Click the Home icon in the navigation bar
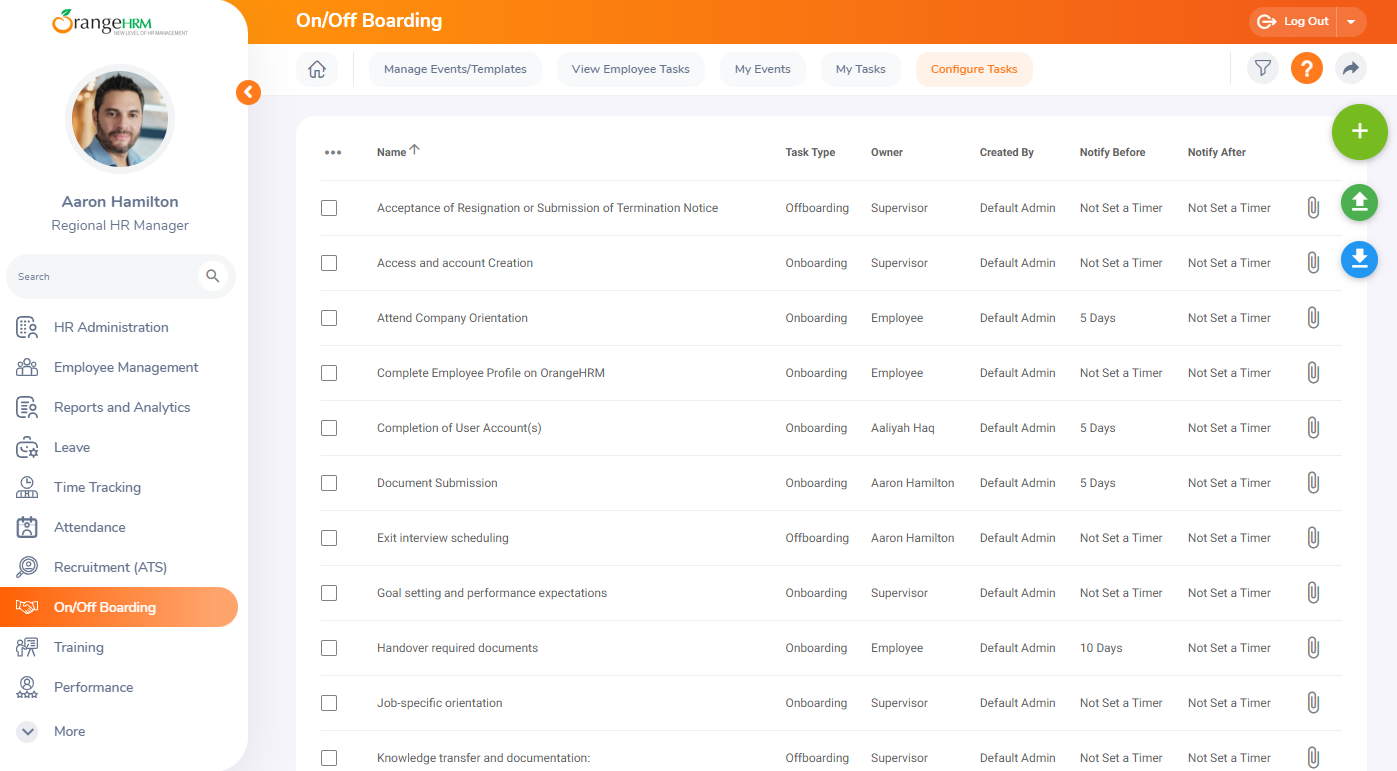Screen dimensions: 1397x771 317,70
